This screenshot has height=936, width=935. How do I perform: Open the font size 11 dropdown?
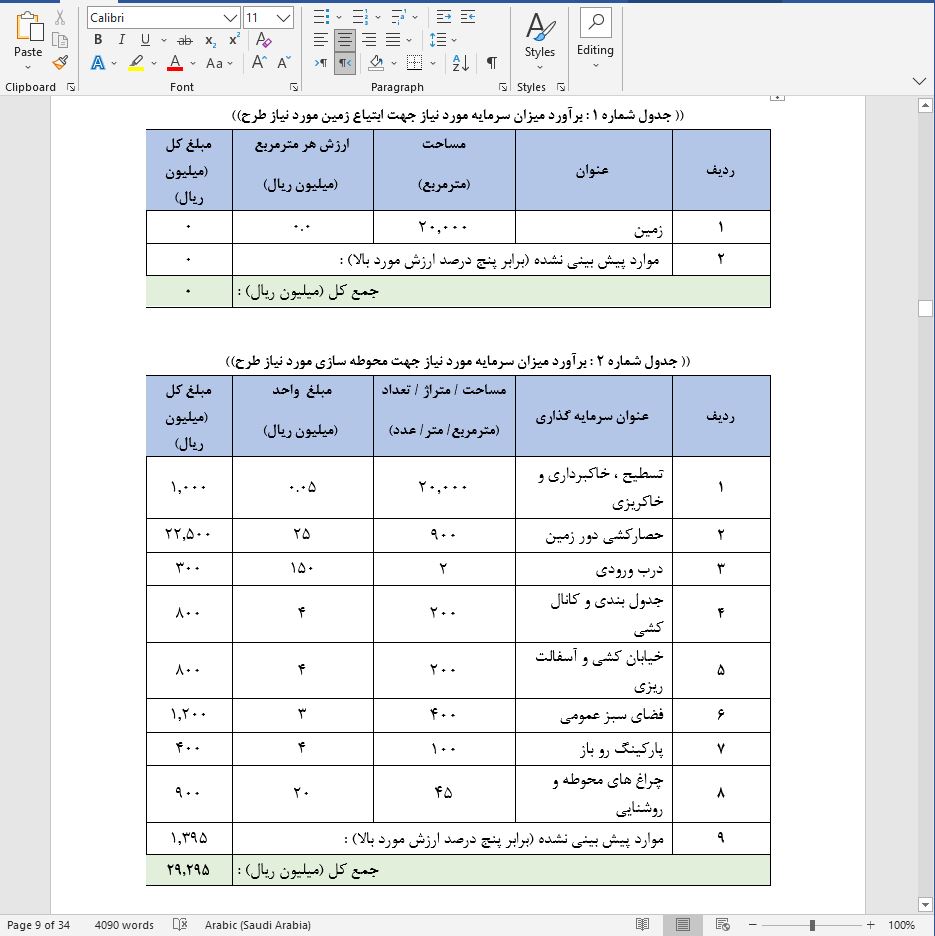(284, 18)
